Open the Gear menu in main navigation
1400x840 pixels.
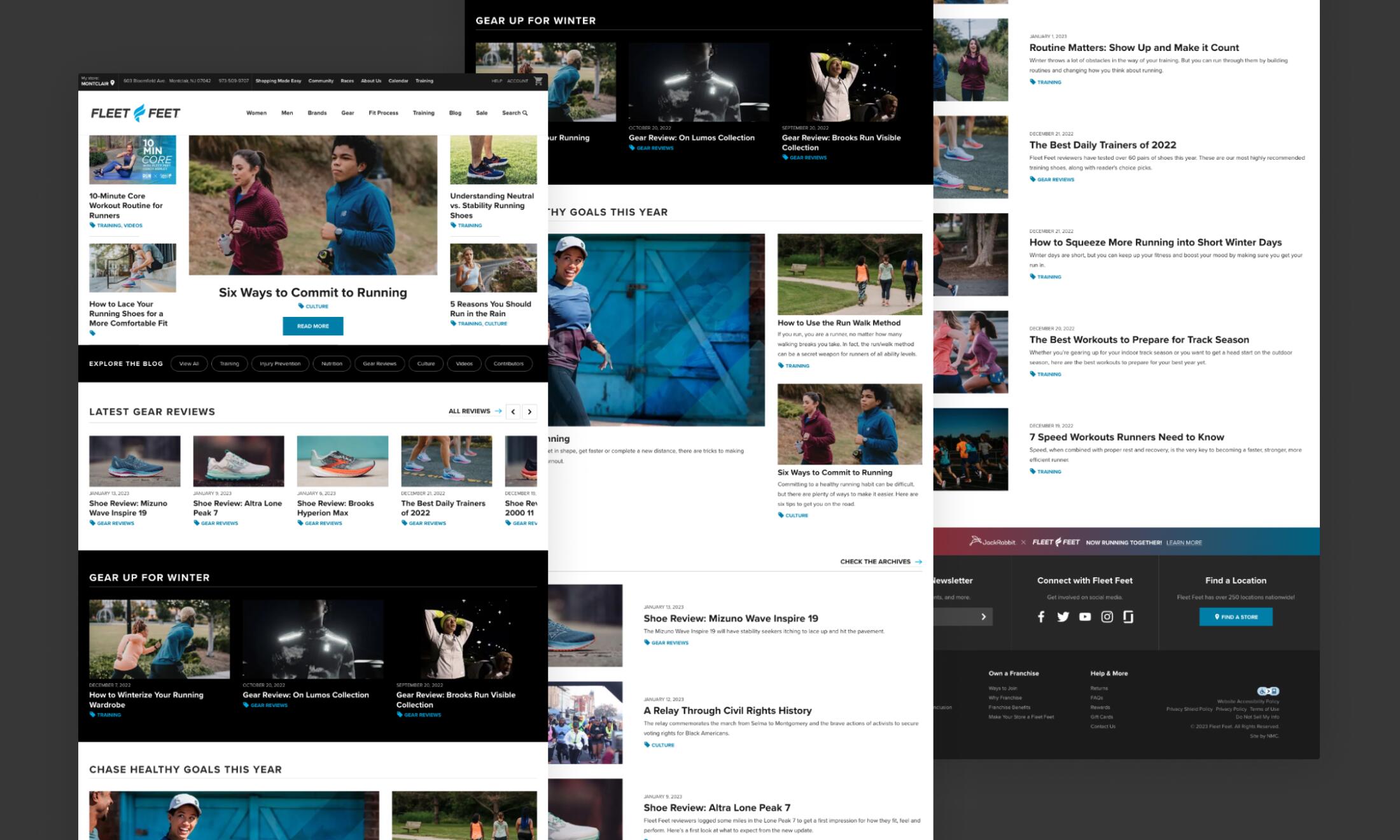pos(347,113)
